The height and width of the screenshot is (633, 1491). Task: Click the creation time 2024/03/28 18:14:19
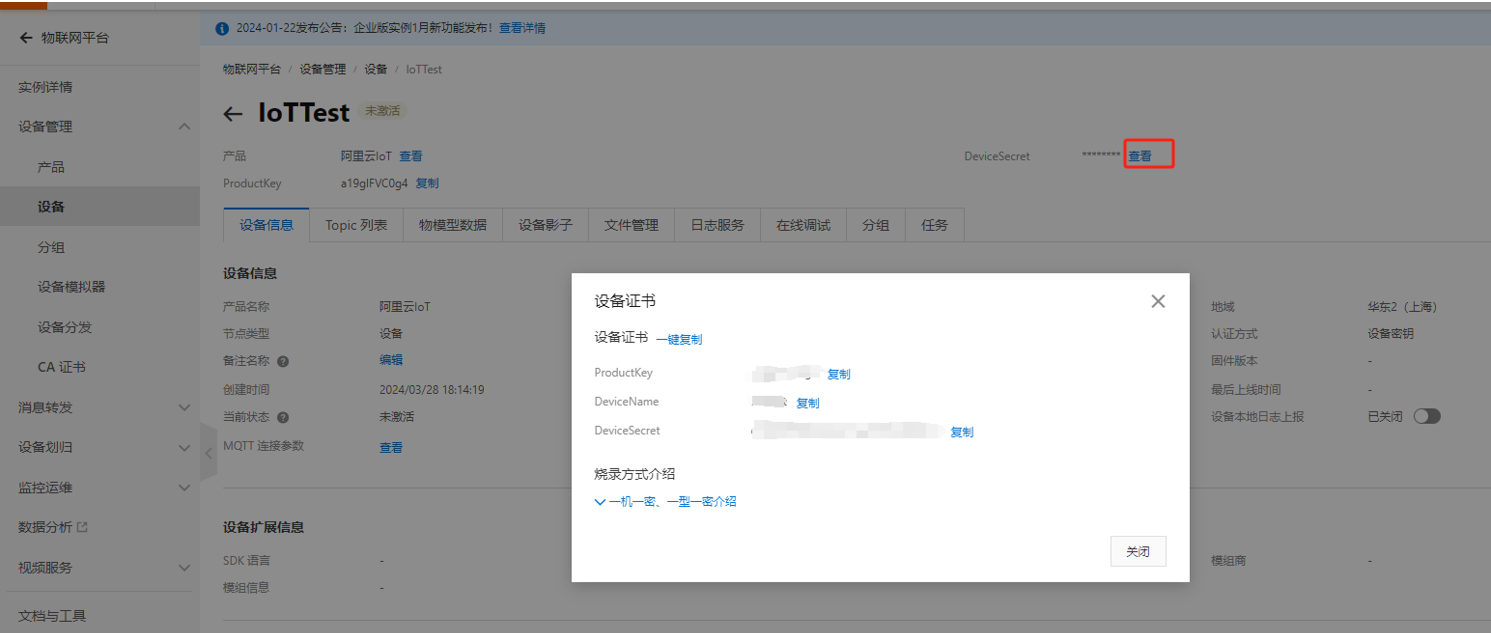coord(432,390)
